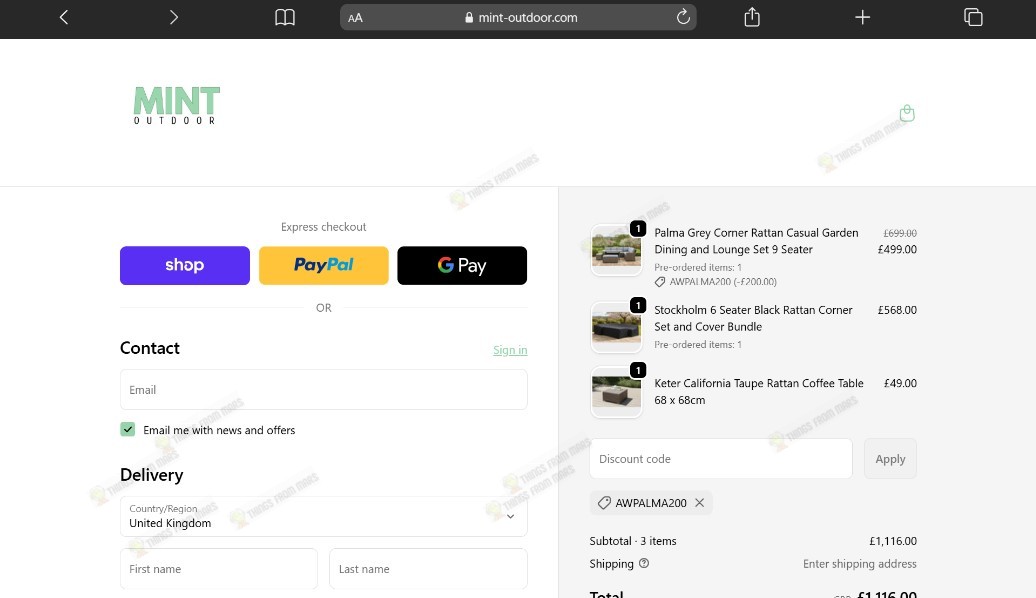Click the Stockholm 6 Seater bundle thumbnail

point(616,327)
